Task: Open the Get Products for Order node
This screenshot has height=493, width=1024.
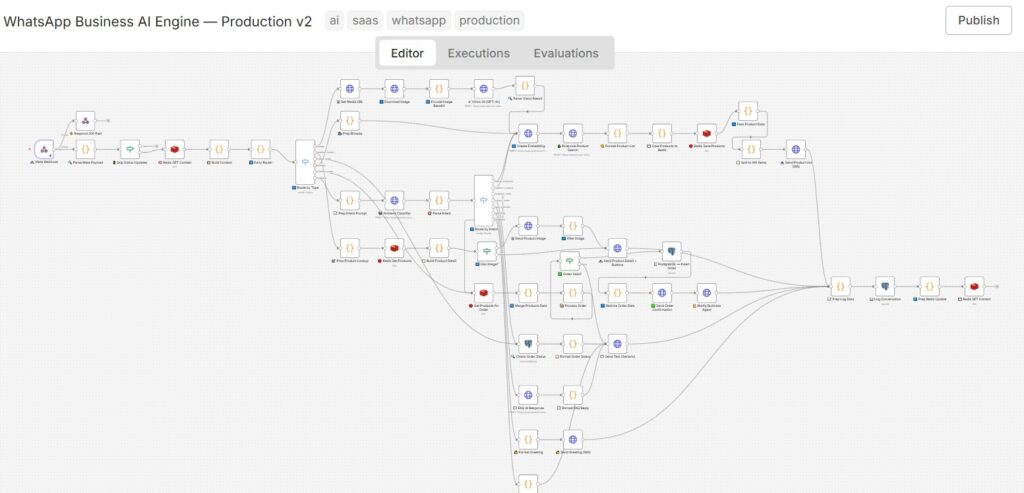Action: pyautogui.click(x=483, y=293)
